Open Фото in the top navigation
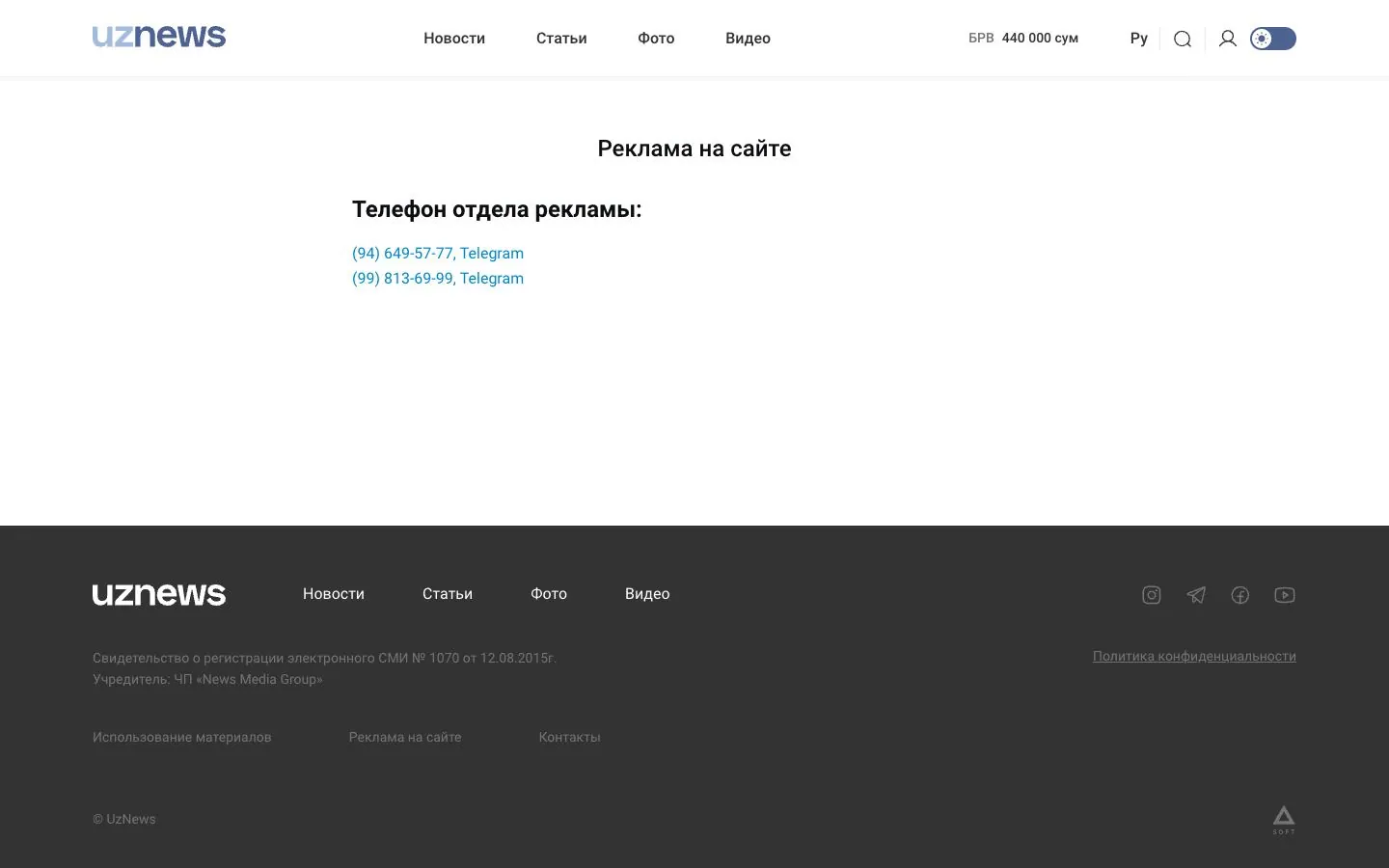 [x=656, y=39]
